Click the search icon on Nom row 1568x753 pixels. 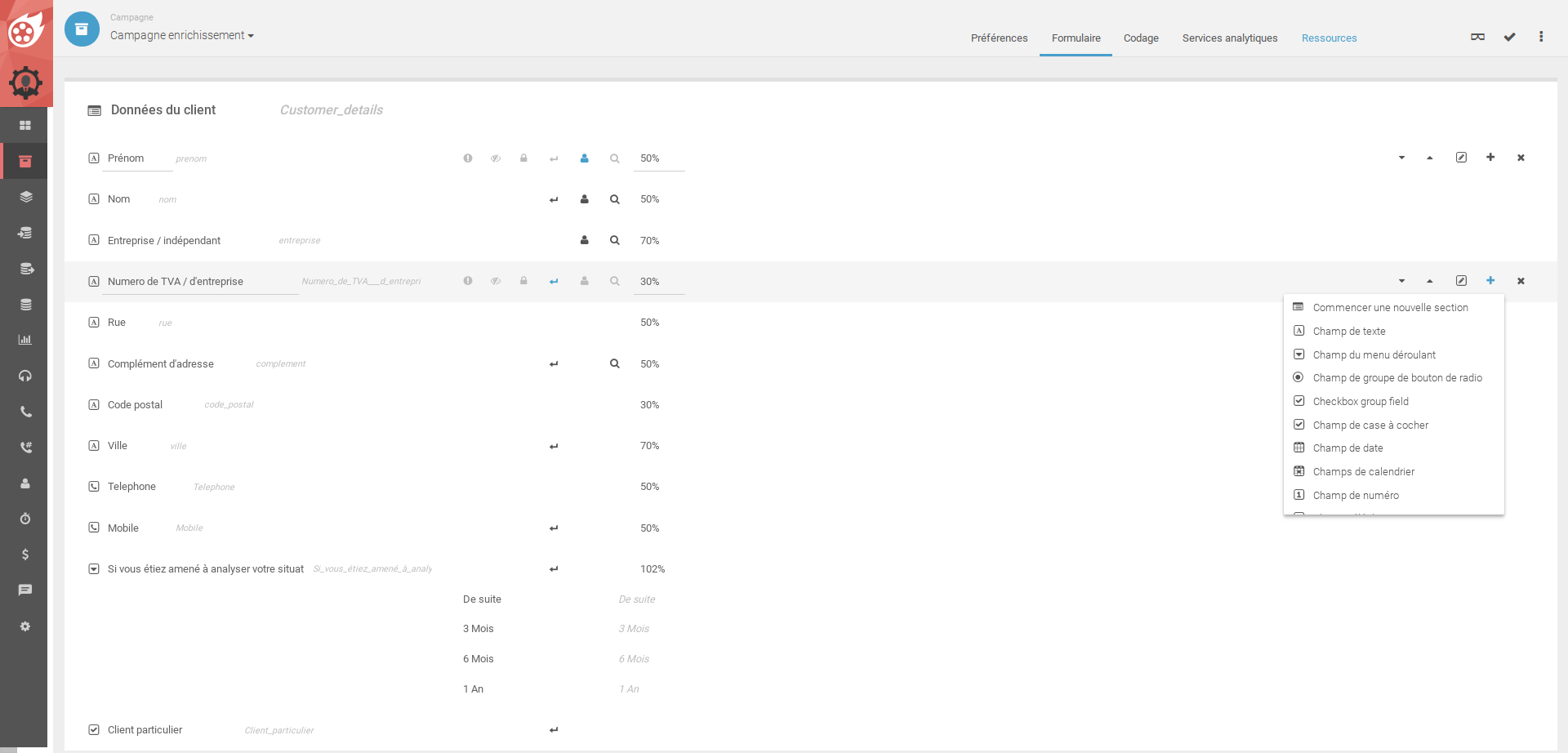(x=614, y=199)
